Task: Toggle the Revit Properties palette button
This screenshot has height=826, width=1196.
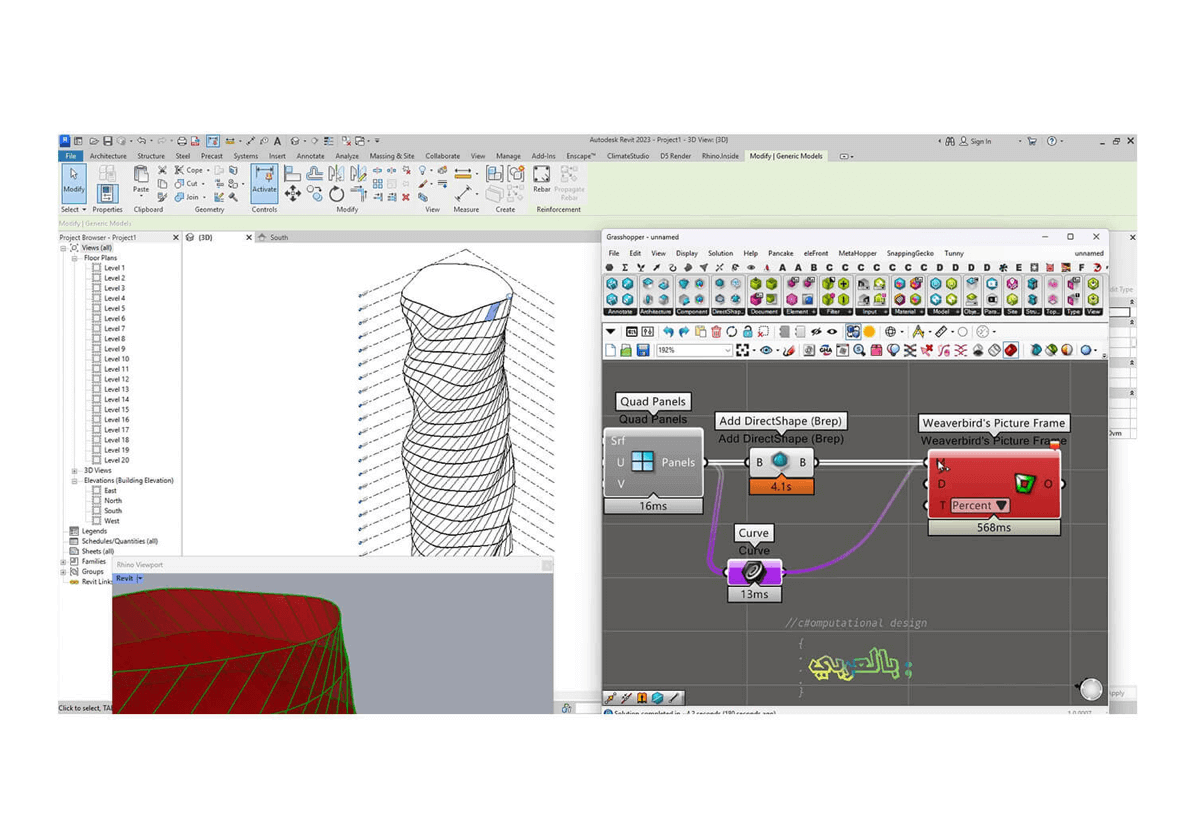Action: pos(107,190)
